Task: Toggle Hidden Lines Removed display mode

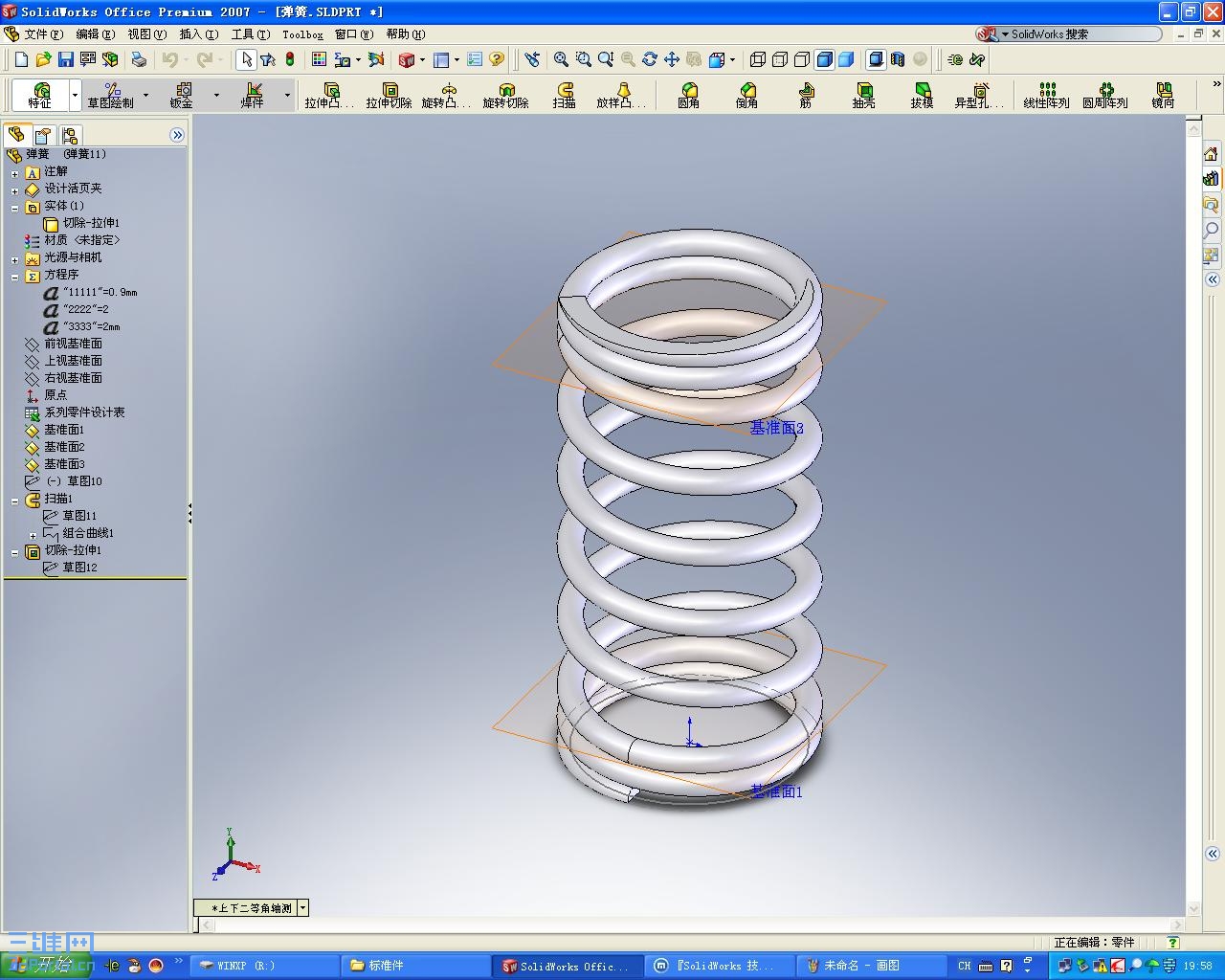Action: 802,59
